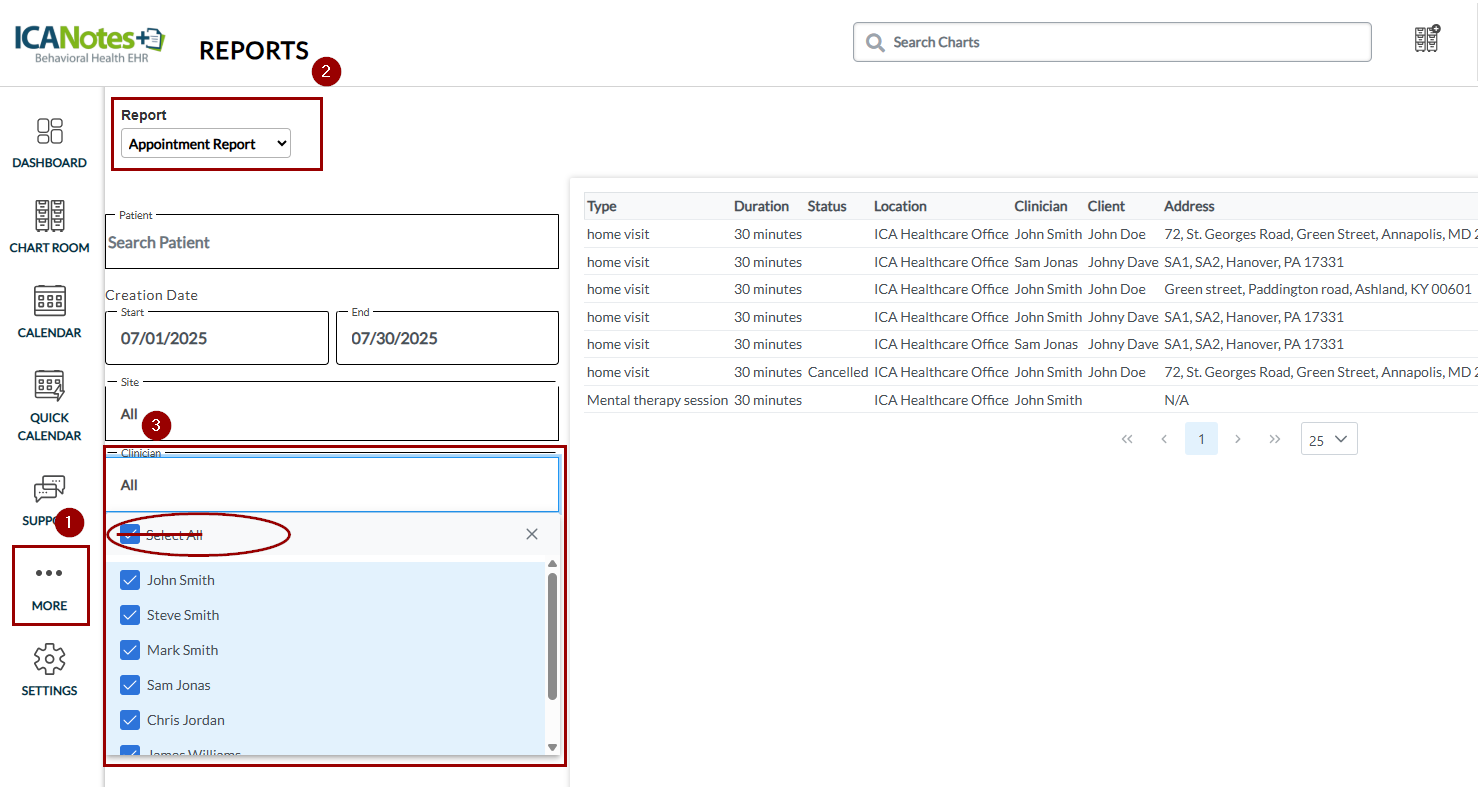Click the Search Patient field

pos(332,242)
